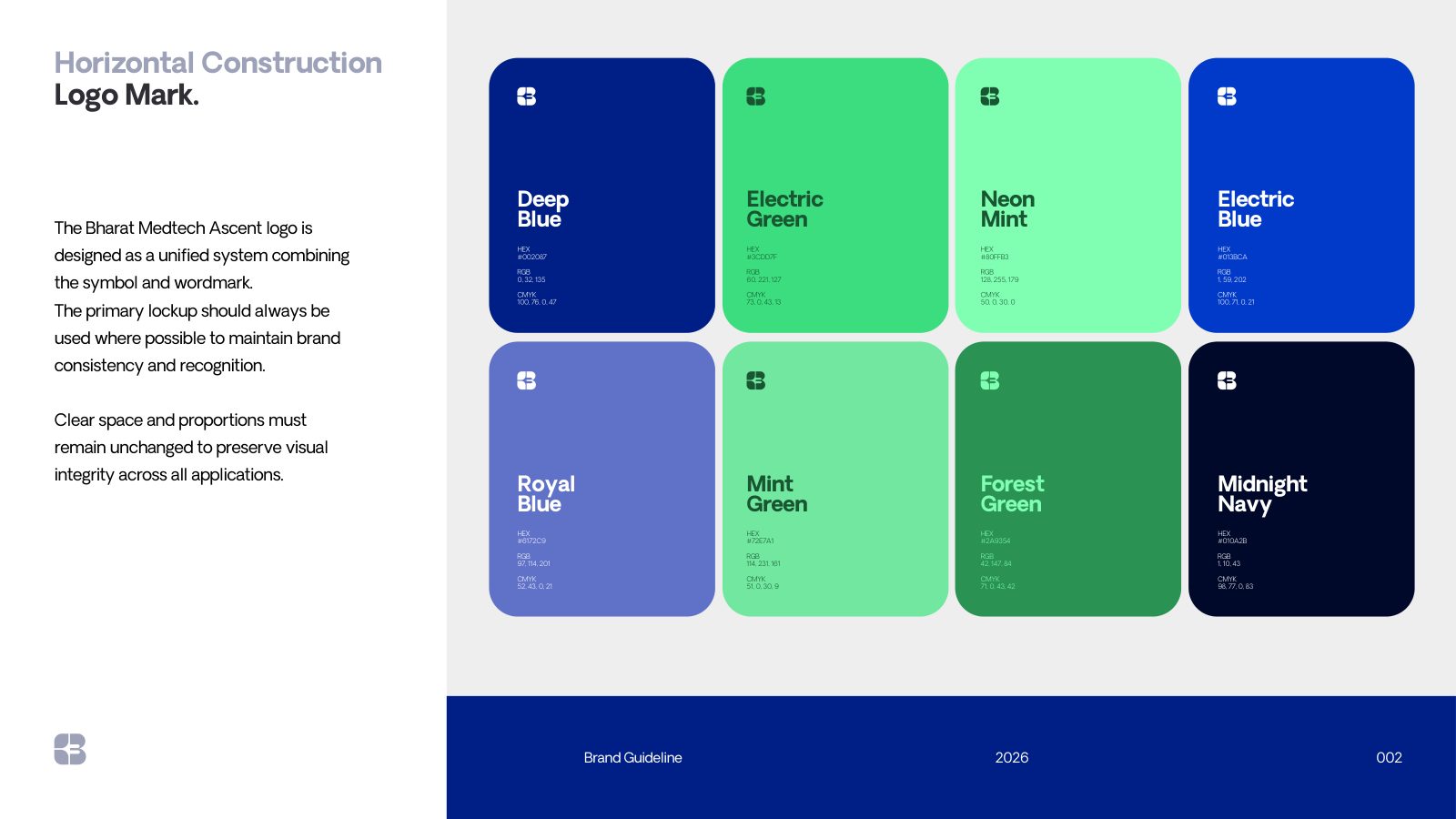Click the hex value #2A9354
Image resolution: width=1456 pixels, height=819 pixels.
pyautogui.click(x=996, y=541)
